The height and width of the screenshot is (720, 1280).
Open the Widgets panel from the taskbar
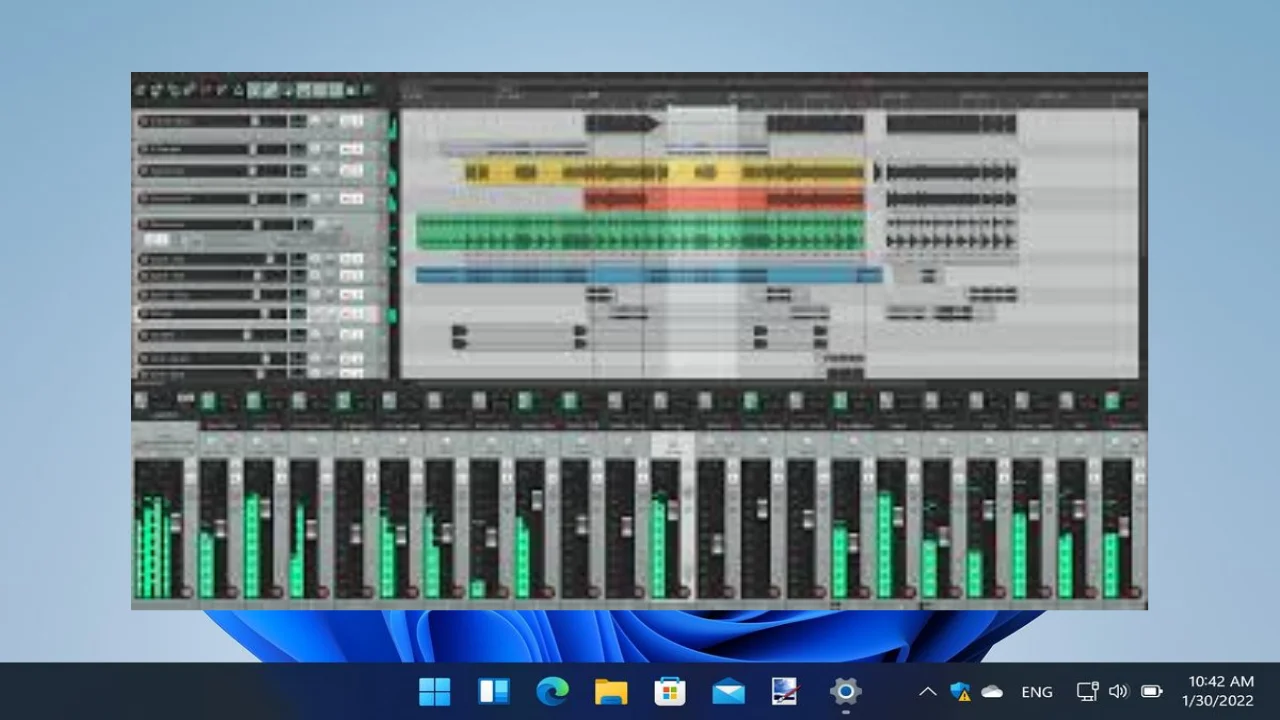pyautogui.click(x=494, y=691)
